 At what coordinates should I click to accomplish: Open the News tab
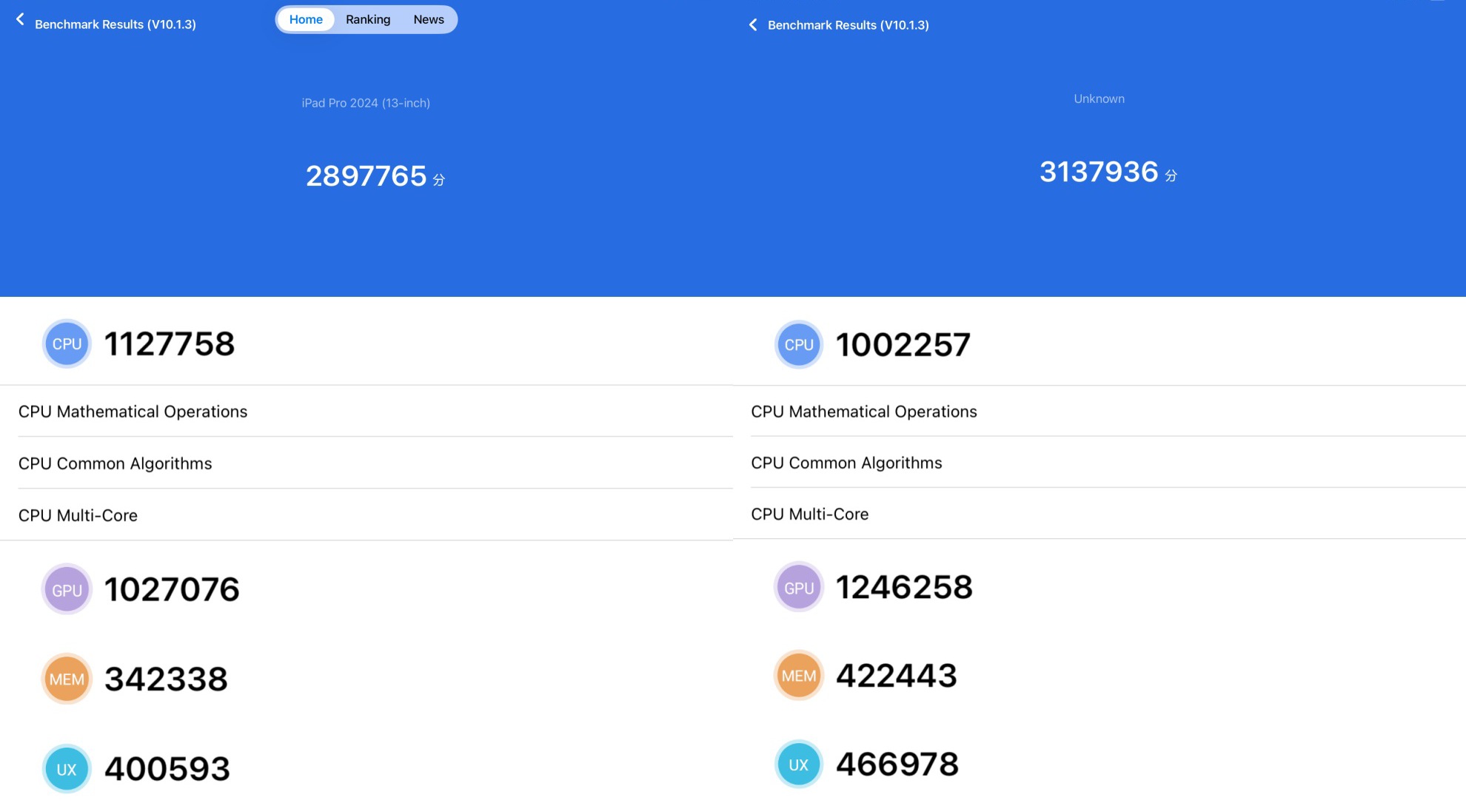coord(429,19)
